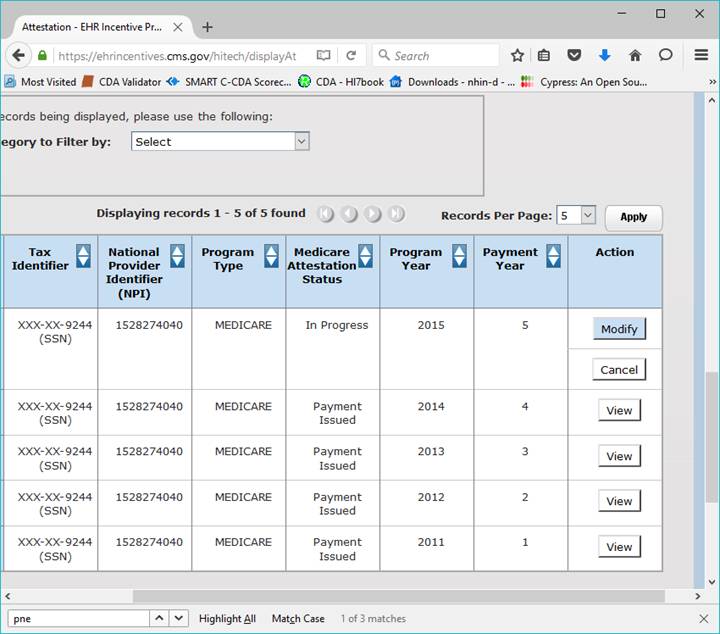Sort by the Program Year column arrows
The width and height of the screenshot is (720, 634).
[x=459, y=256]
